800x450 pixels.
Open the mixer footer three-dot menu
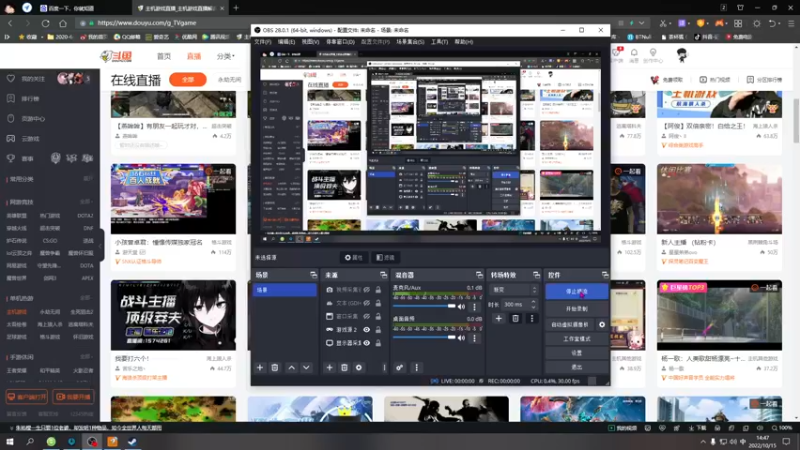416,367
